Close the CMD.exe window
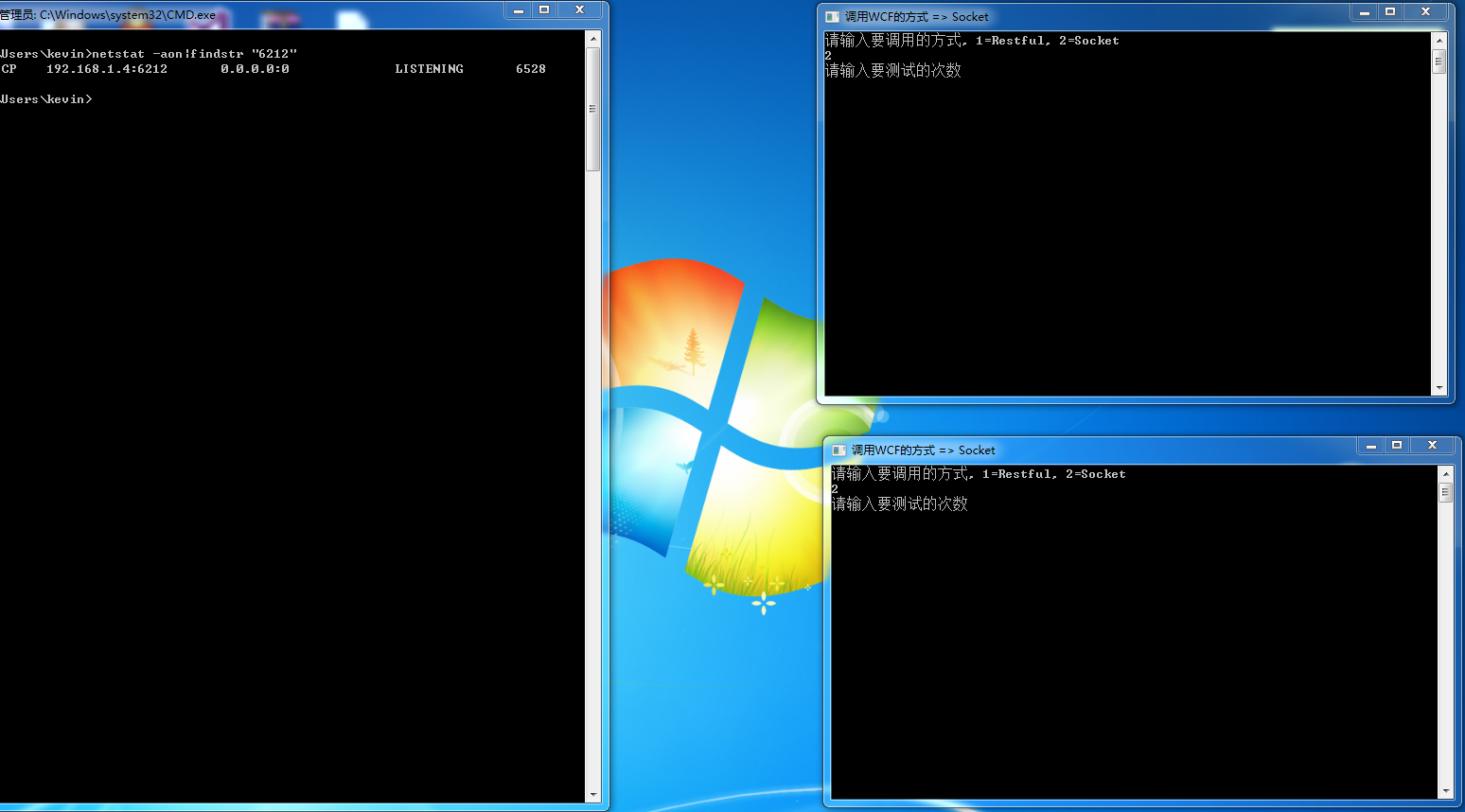The width and height of the screenshot is (1465, 812). pos(580,10)
